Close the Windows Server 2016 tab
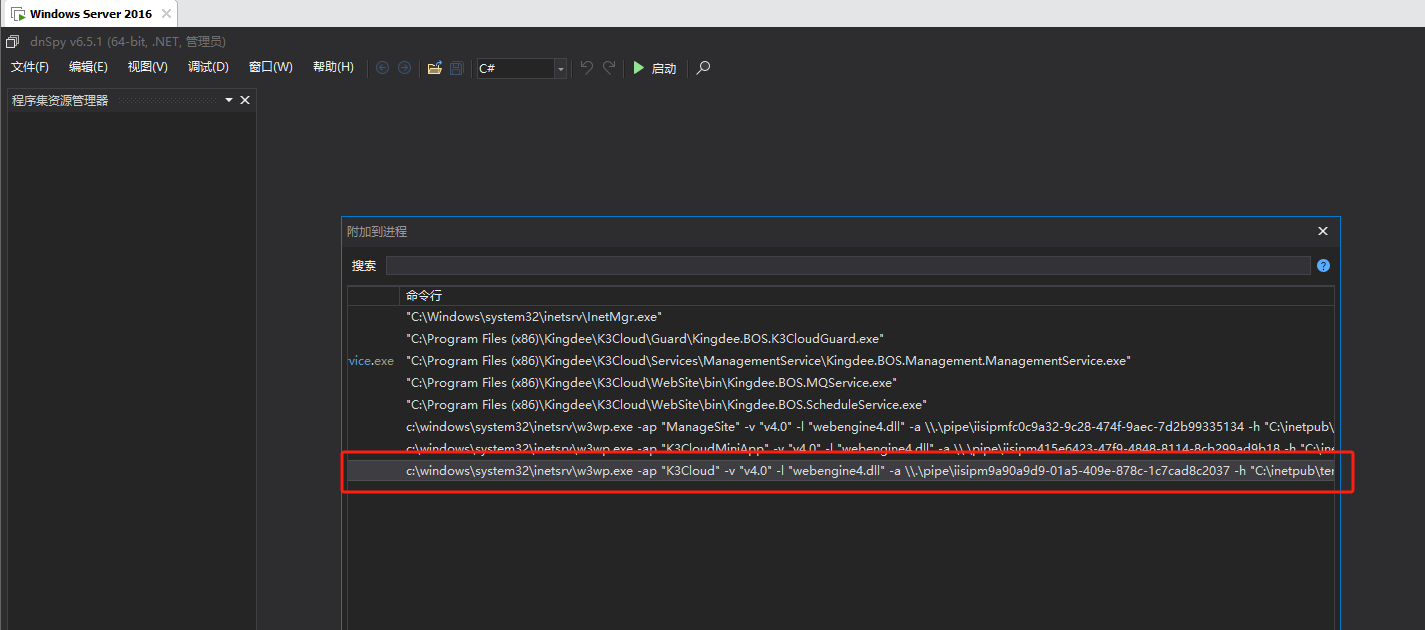This screenshot has height=630, width=1425. coord(166,14)
